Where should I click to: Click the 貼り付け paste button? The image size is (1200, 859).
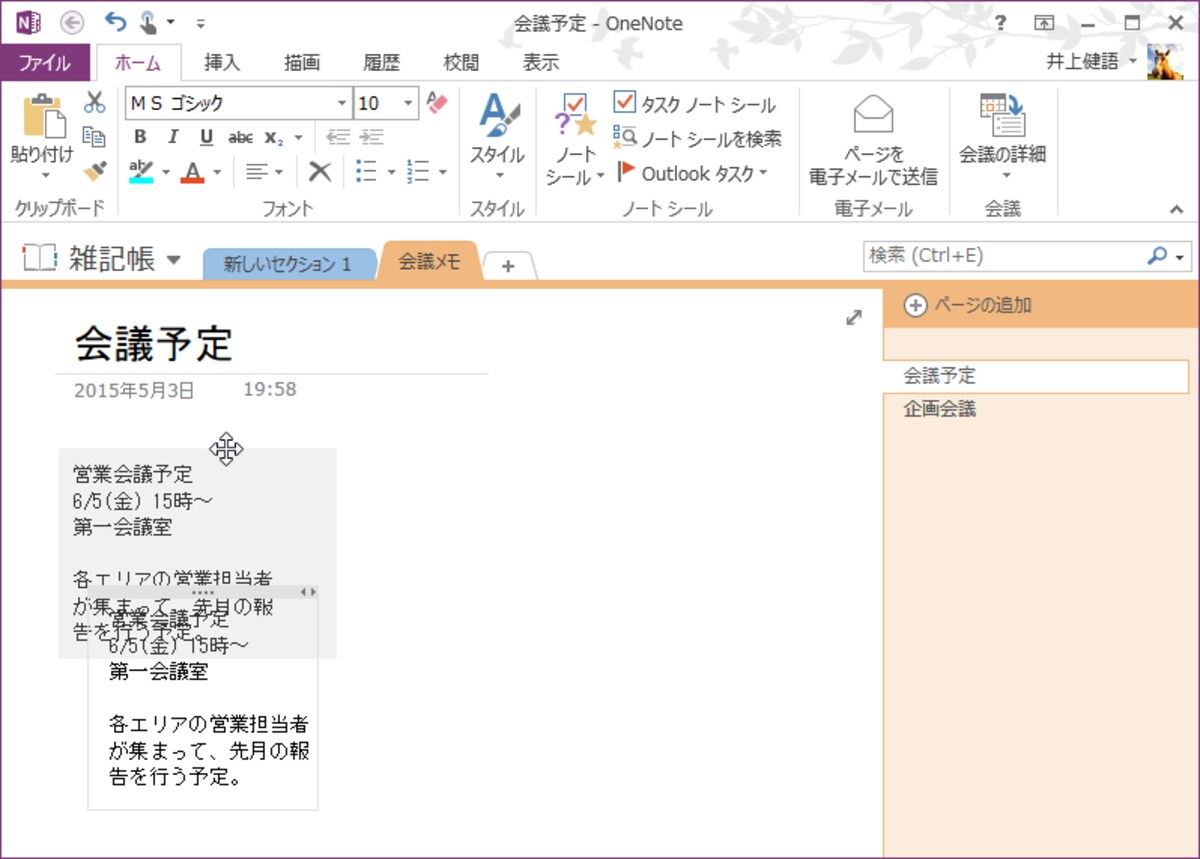point(42,135)
